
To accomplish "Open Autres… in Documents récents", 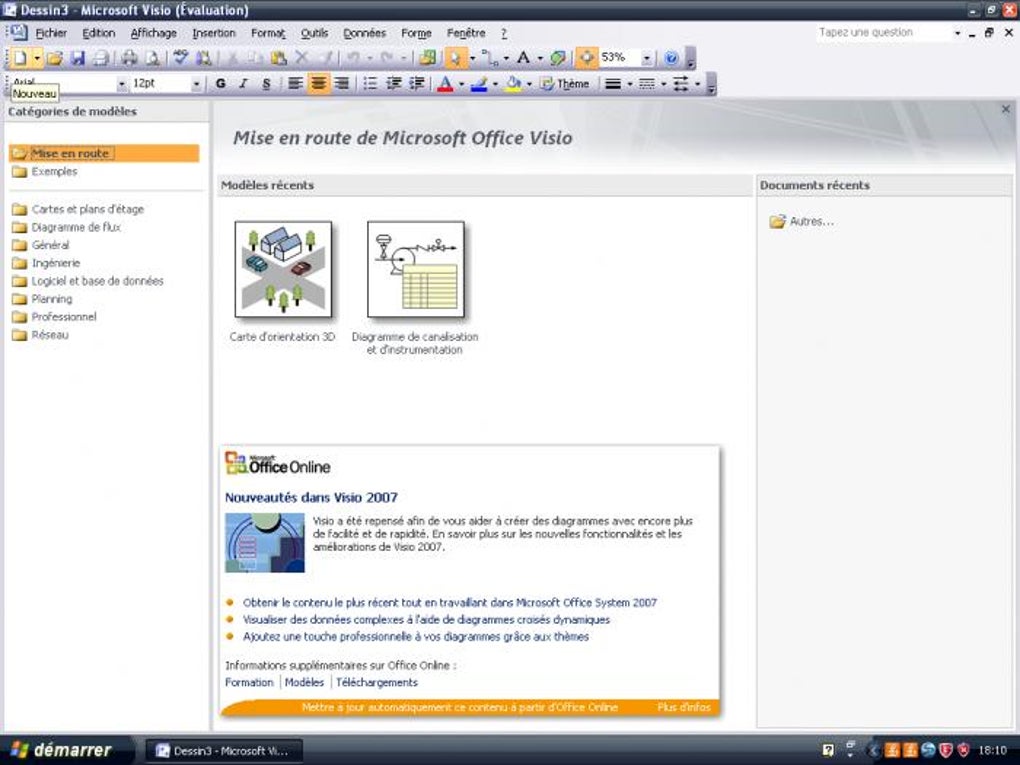I will point(801,222).
